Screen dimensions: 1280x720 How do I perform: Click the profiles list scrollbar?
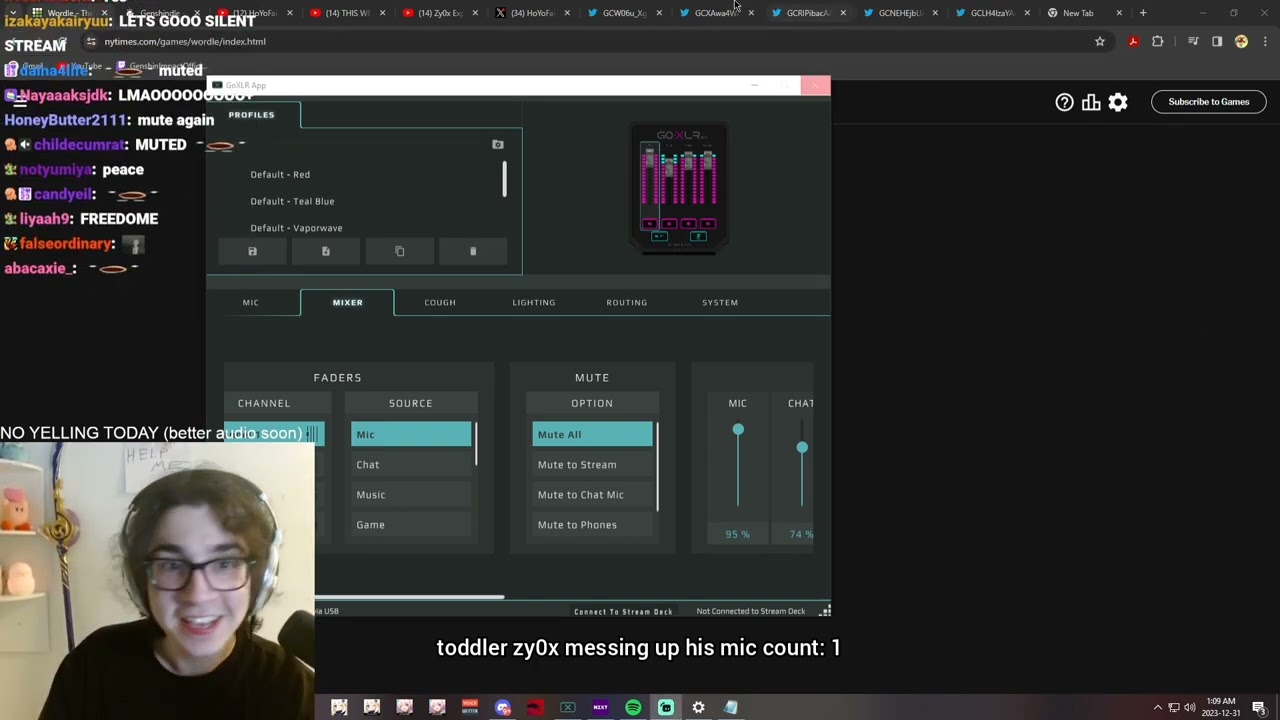coord(504,180)
